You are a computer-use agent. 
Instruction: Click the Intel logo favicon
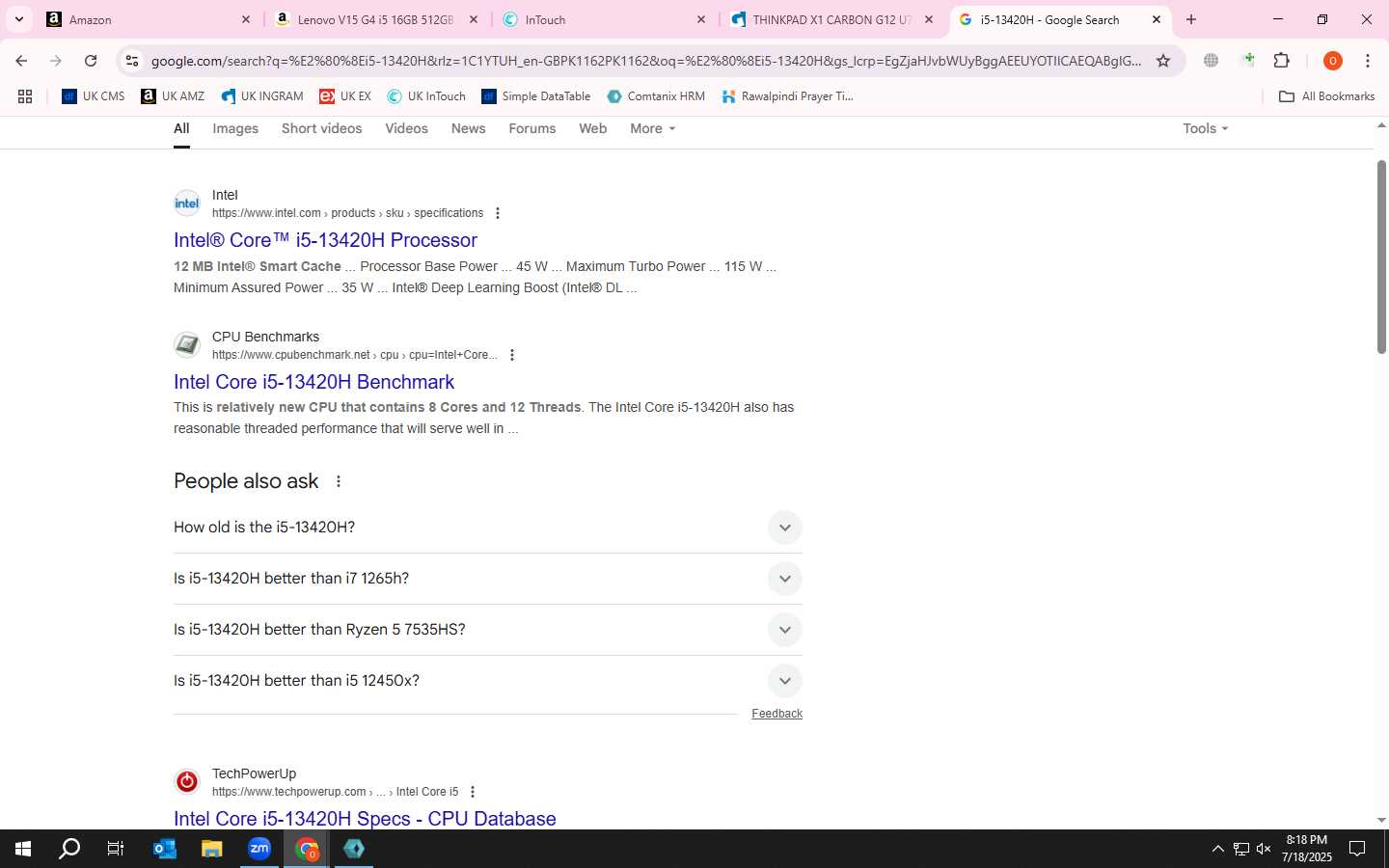coord(187,203)
